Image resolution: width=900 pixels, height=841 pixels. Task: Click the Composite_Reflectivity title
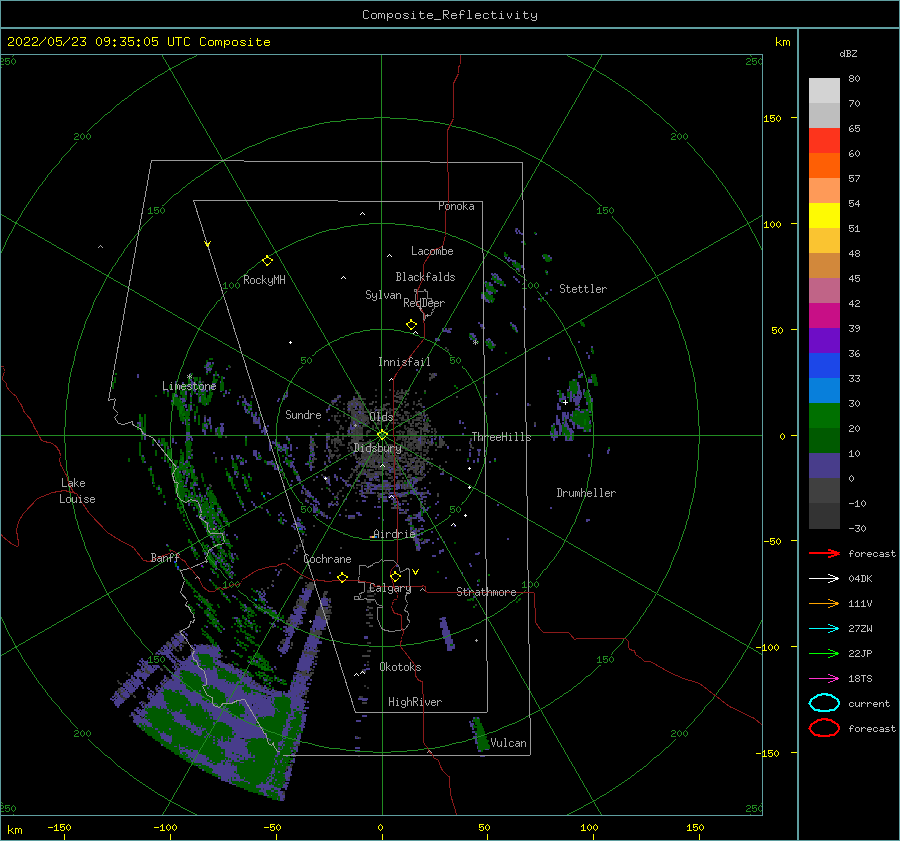[450, 15]
